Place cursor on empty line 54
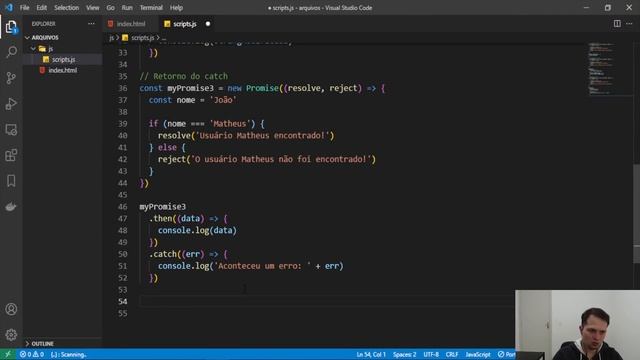Viewport: 640px width, 360px height. (327, 301)
